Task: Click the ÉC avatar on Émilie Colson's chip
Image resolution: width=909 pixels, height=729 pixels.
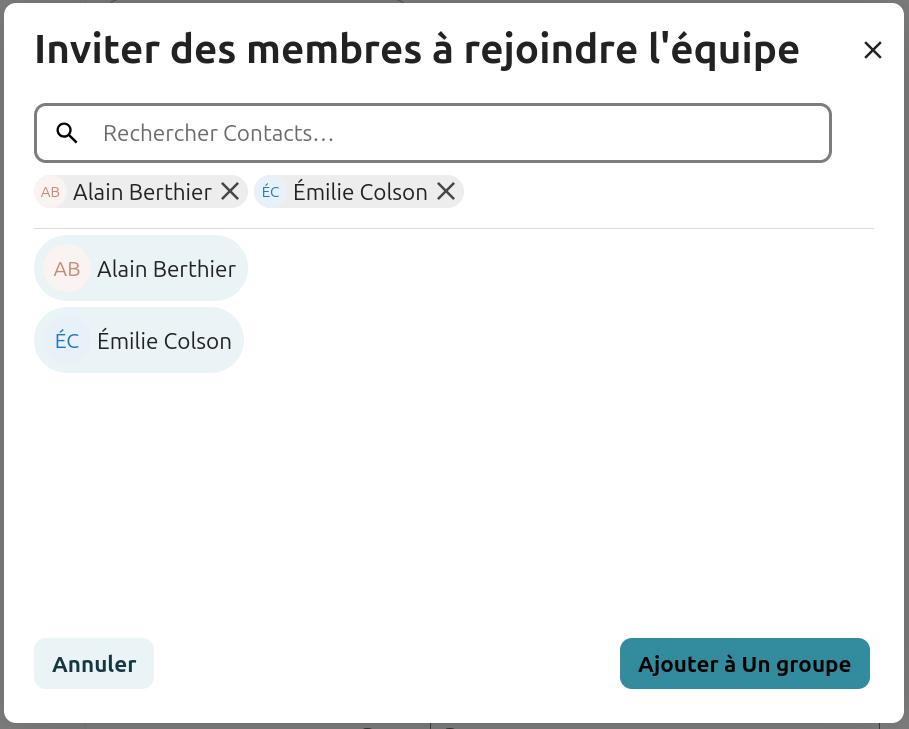Action: tap(271, 192)
